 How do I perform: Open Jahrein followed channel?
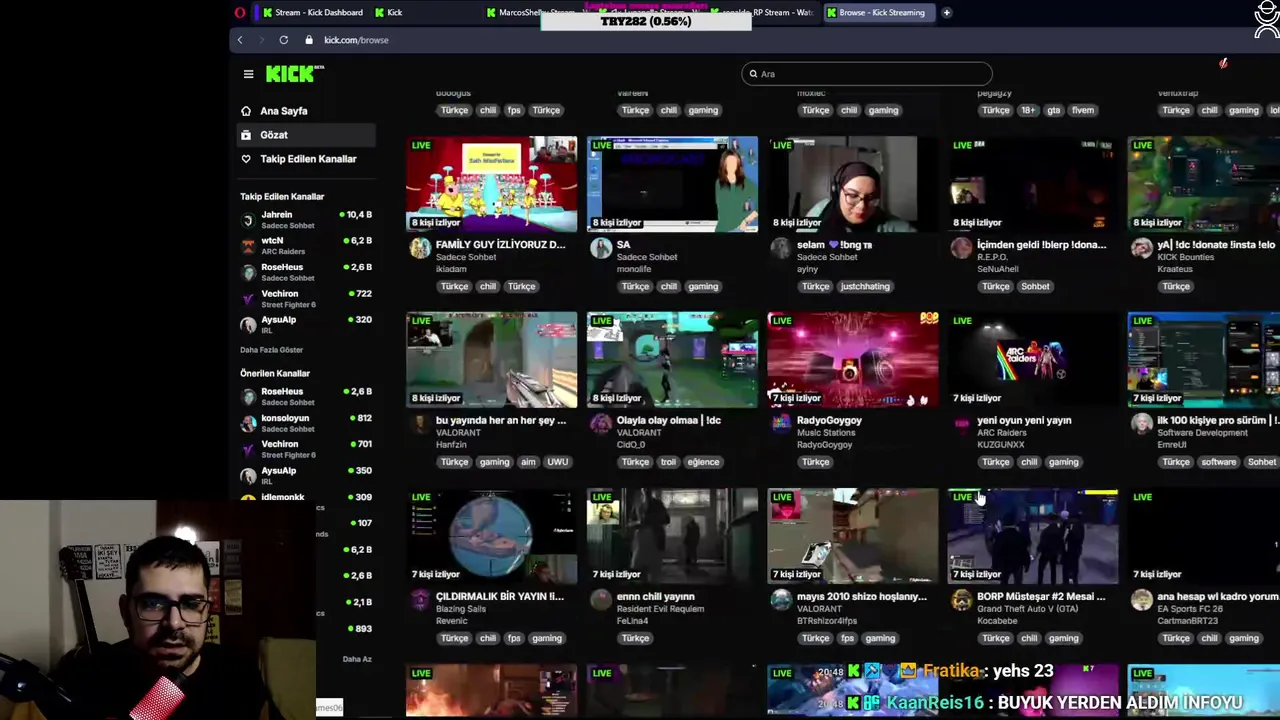[x=307, y=219]
